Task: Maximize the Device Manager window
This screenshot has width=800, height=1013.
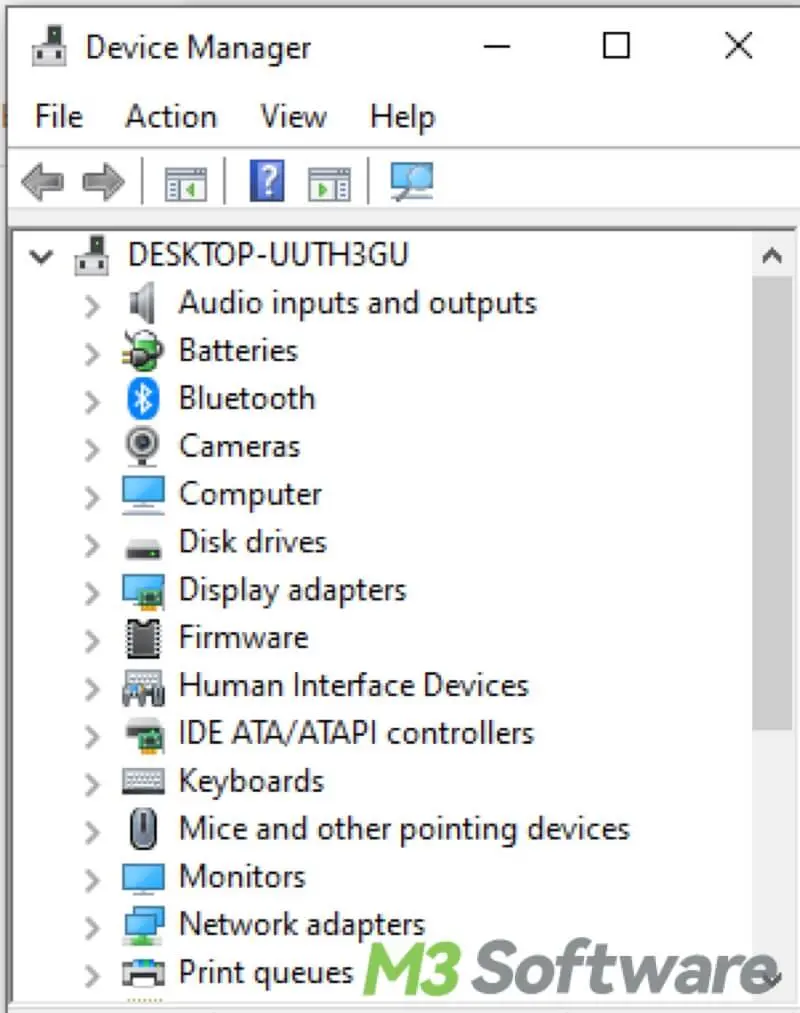Action: pyautogui.click(x=616, y=47)
